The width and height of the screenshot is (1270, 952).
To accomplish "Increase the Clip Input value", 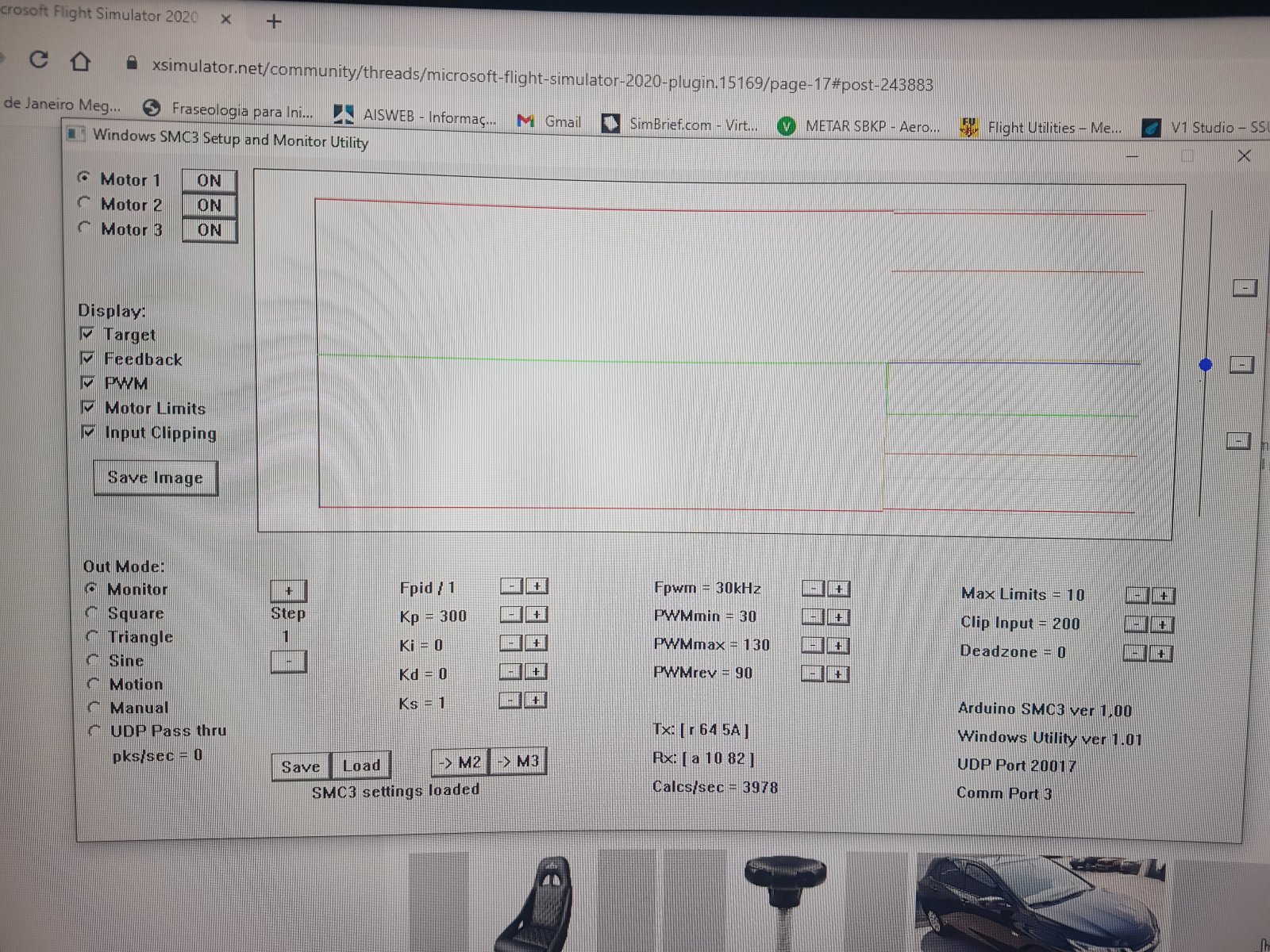I will (x=1162, y=625).
